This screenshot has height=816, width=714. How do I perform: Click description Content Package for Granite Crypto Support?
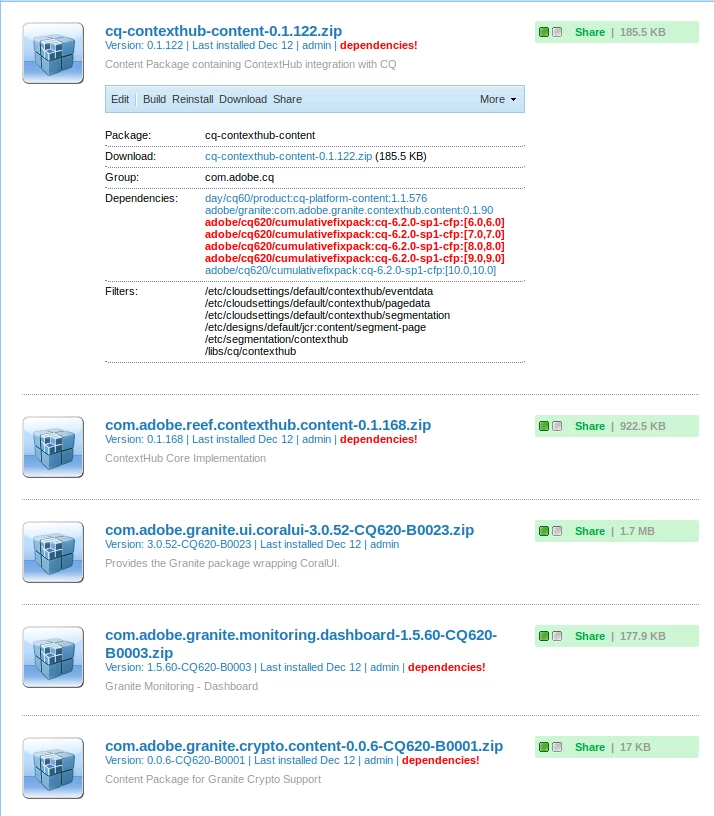213,780
